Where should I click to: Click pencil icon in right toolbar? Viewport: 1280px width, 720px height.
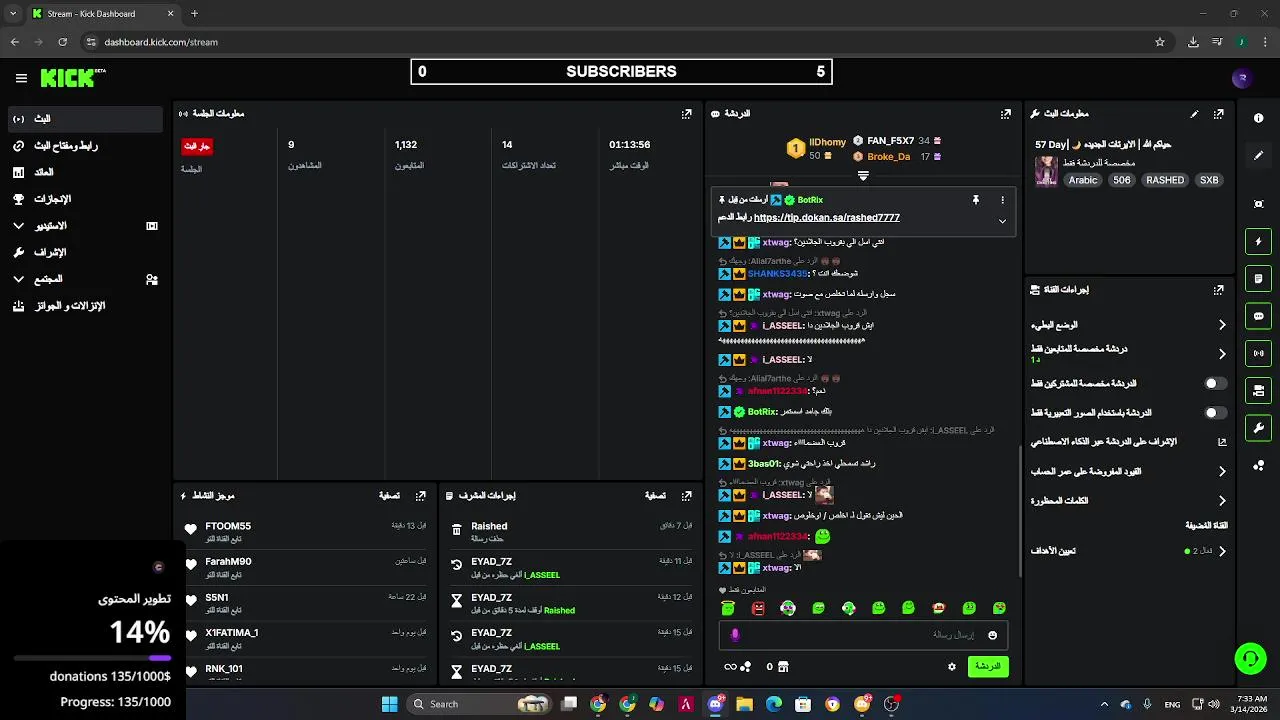[x=1258, y=155]
